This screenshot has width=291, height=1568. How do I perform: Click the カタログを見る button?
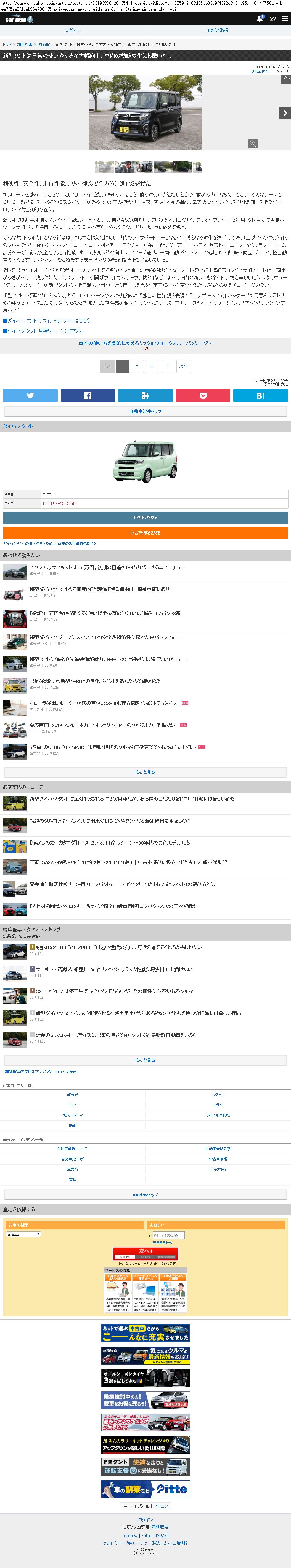click(x=145, y=517)
